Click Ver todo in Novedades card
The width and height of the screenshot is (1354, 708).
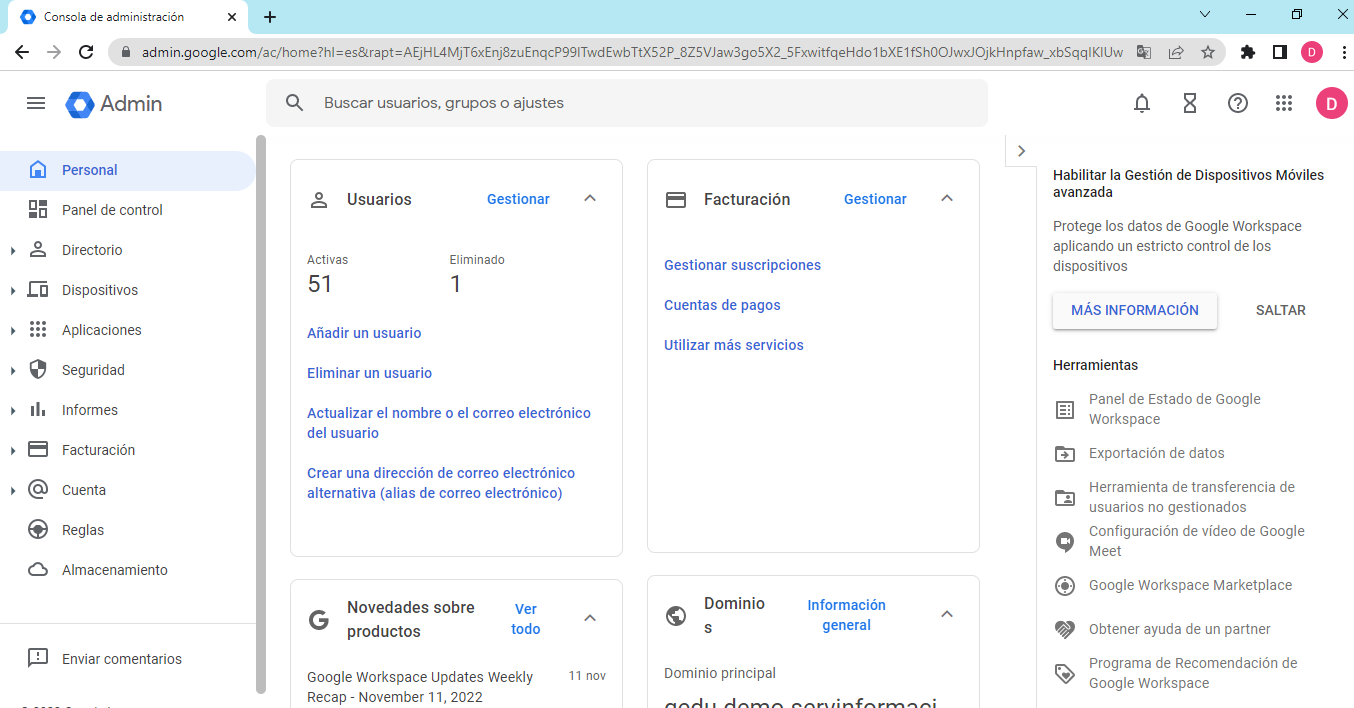[526, 619]
